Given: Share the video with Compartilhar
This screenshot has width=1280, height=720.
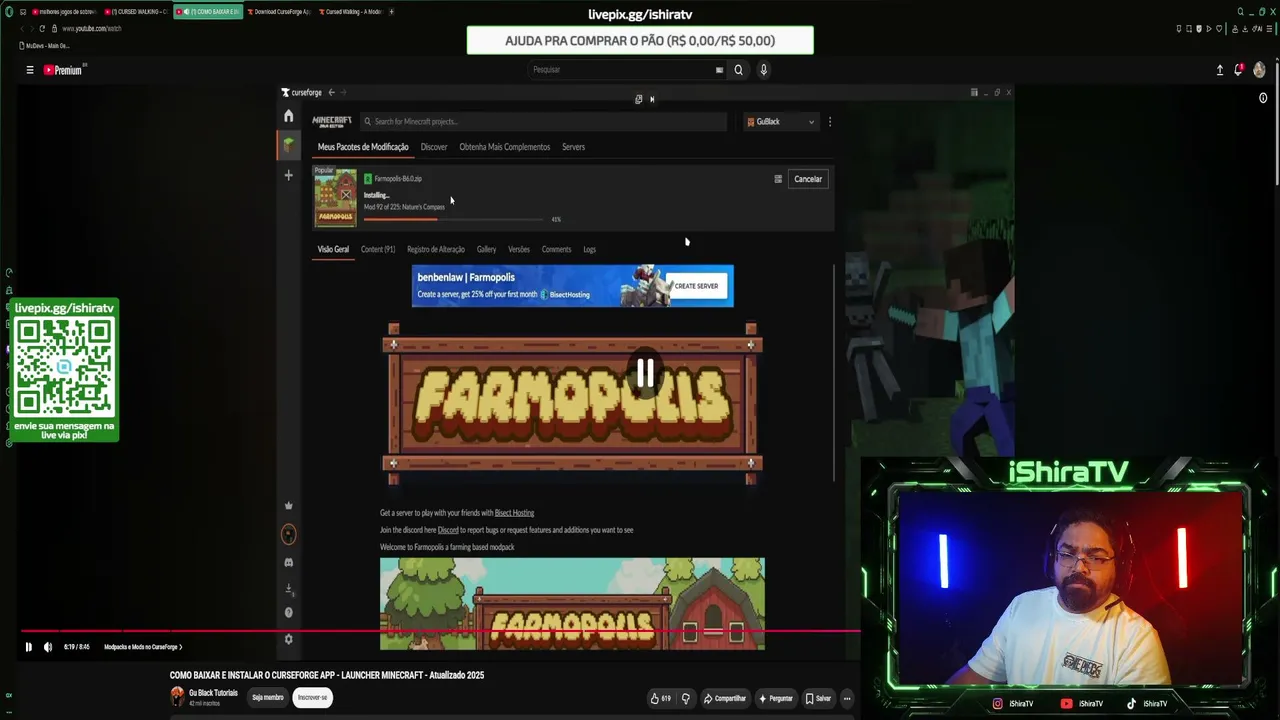Looking at the screenshot, I should click(725, 698).
